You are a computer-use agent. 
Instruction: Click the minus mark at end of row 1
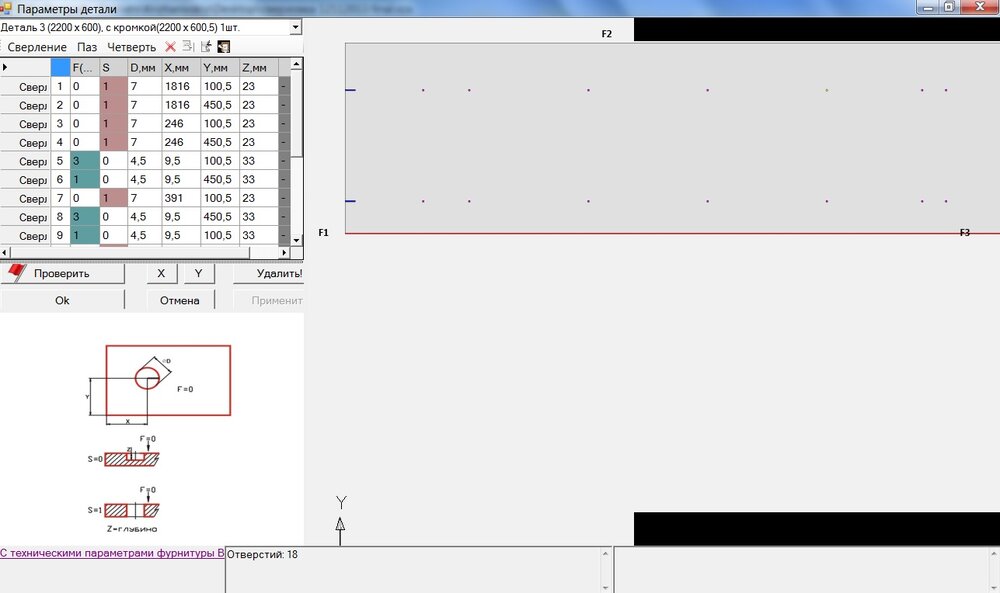tap(283, 86)
